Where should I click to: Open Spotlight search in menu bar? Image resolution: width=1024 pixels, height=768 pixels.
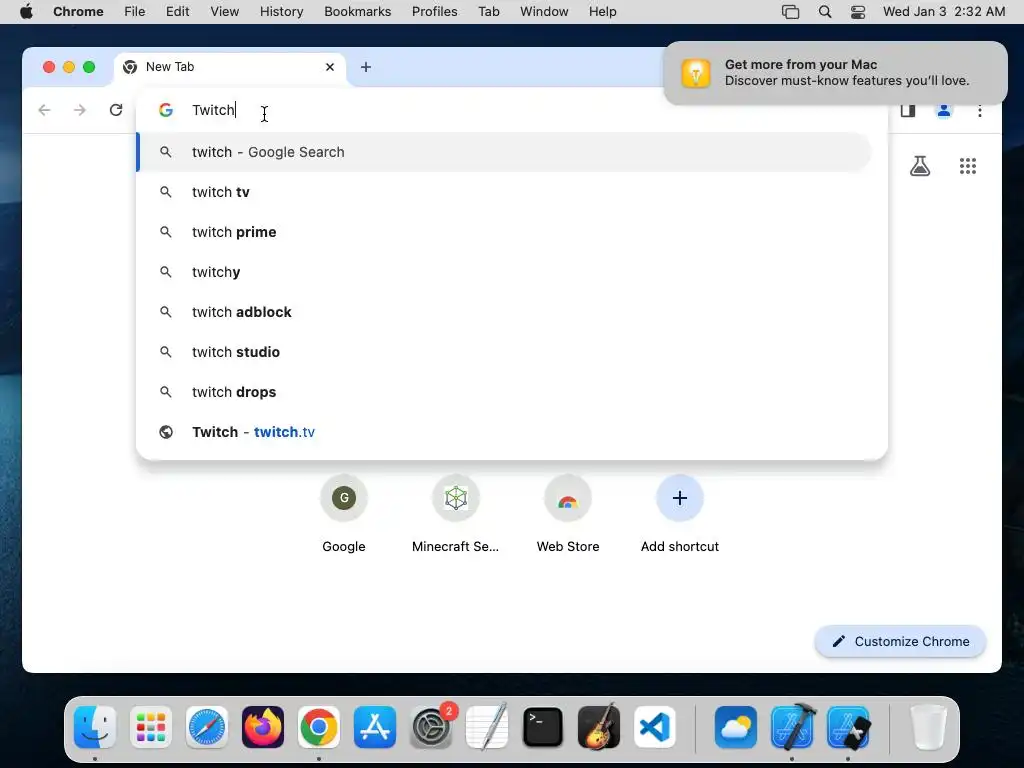(x=825, y=12)
